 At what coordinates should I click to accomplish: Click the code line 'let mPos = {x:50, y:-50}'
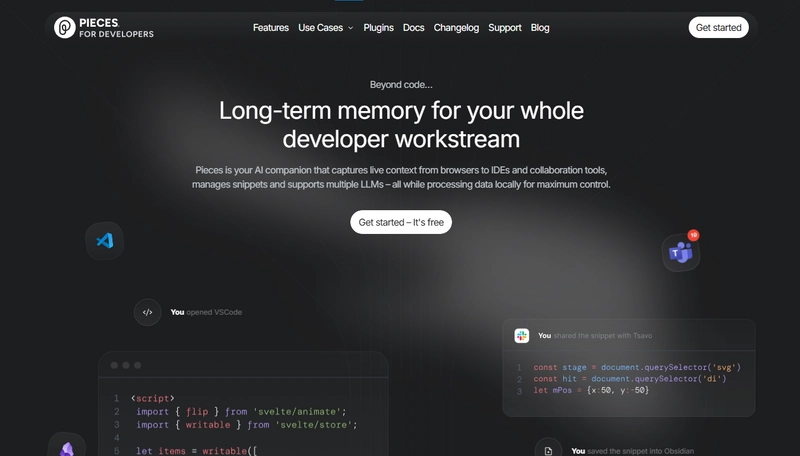(591, 390)
